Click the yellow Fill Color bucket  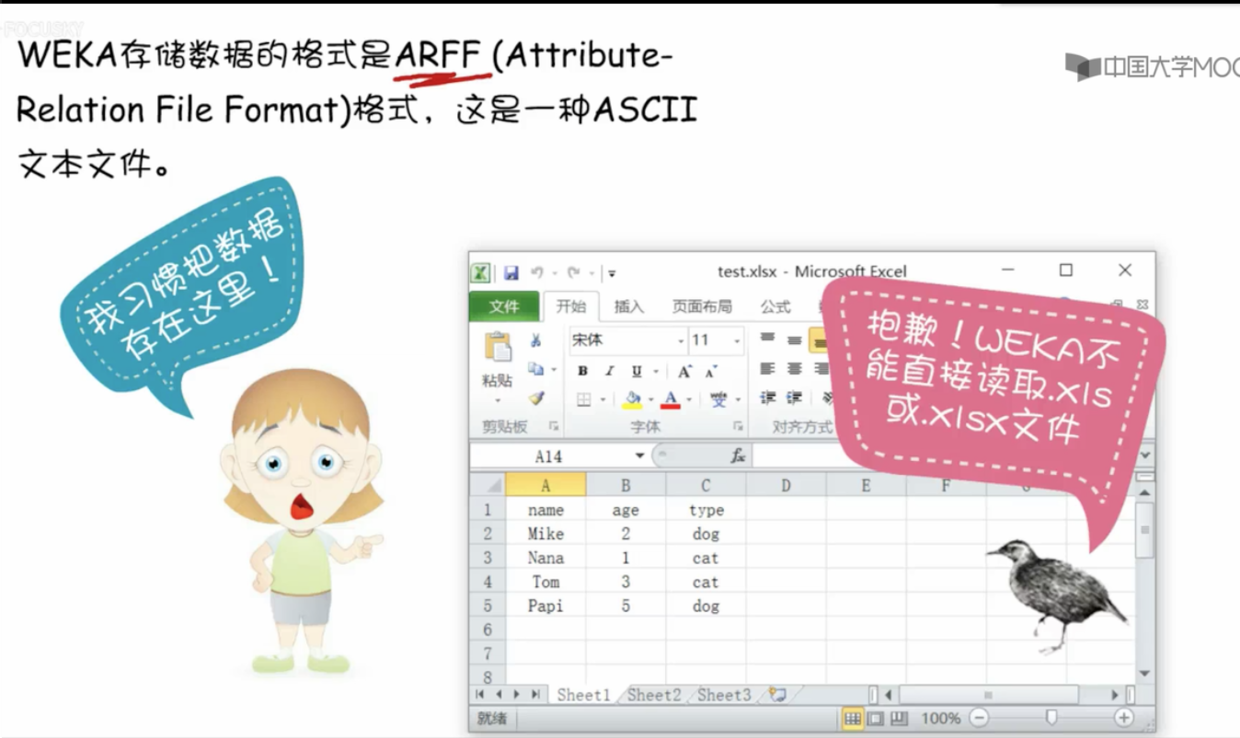coord(632,400)
